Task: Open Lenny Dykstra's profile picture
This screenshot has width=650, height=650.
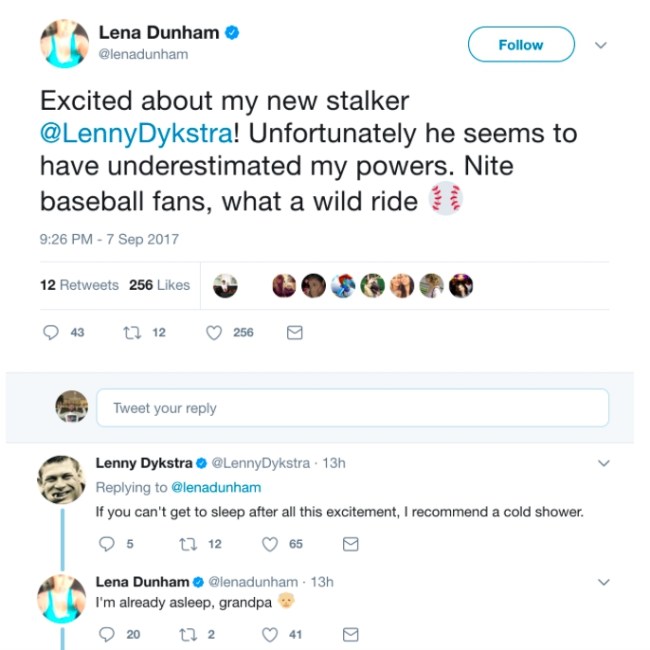Action: (62, 480)
